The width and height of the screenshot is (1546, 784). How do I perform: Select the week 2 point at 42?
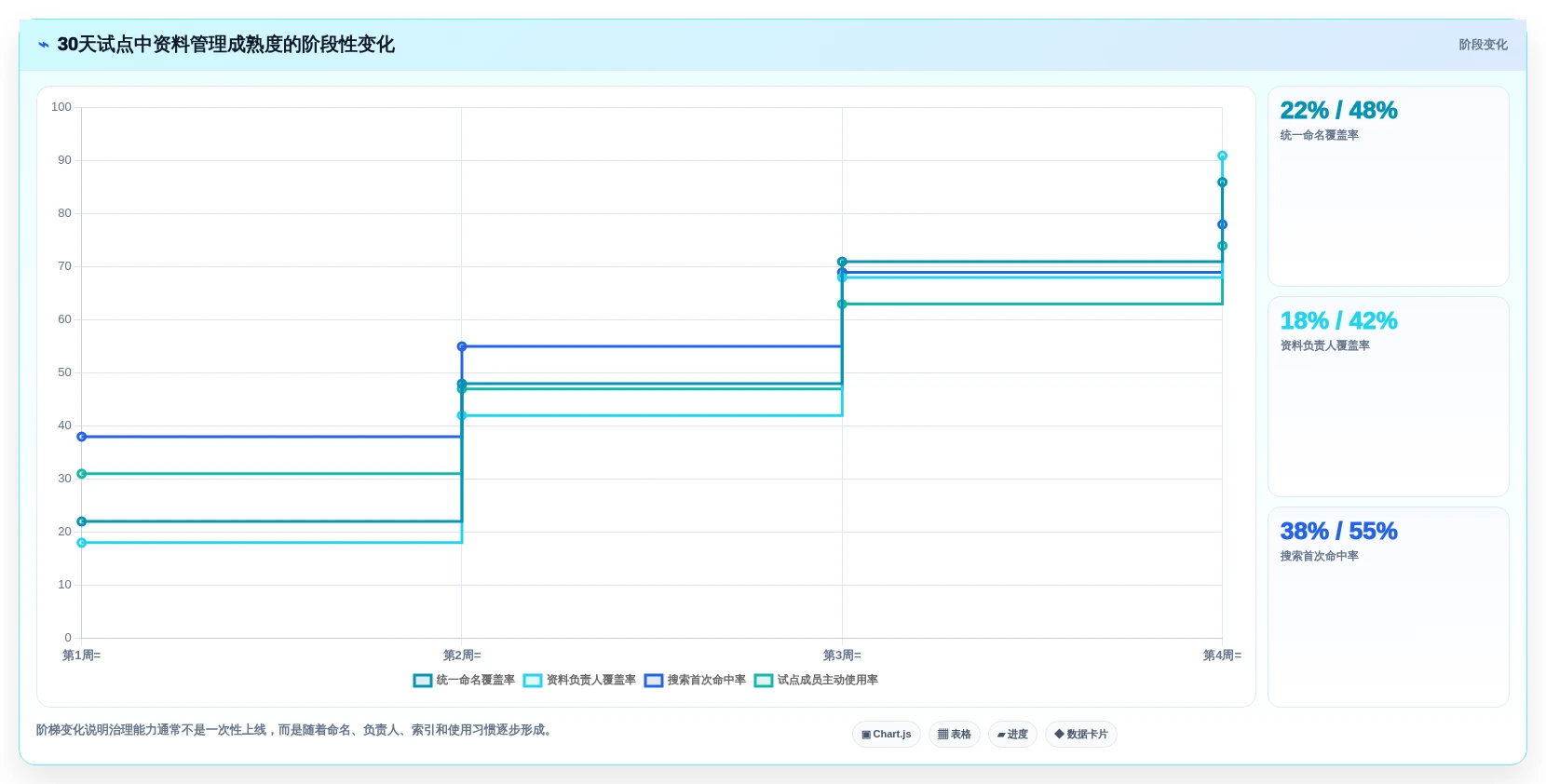462,415
